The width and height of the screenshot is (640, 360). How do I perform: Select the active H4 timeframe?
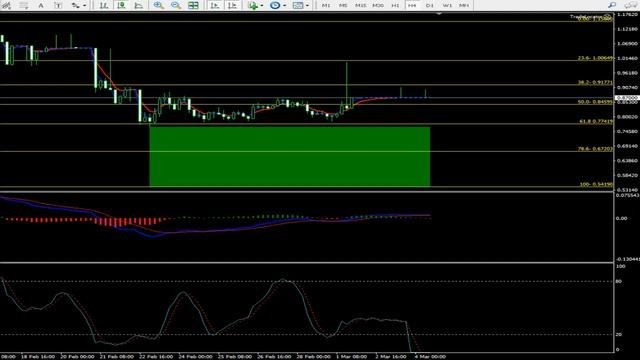click(x=412, y=5)
